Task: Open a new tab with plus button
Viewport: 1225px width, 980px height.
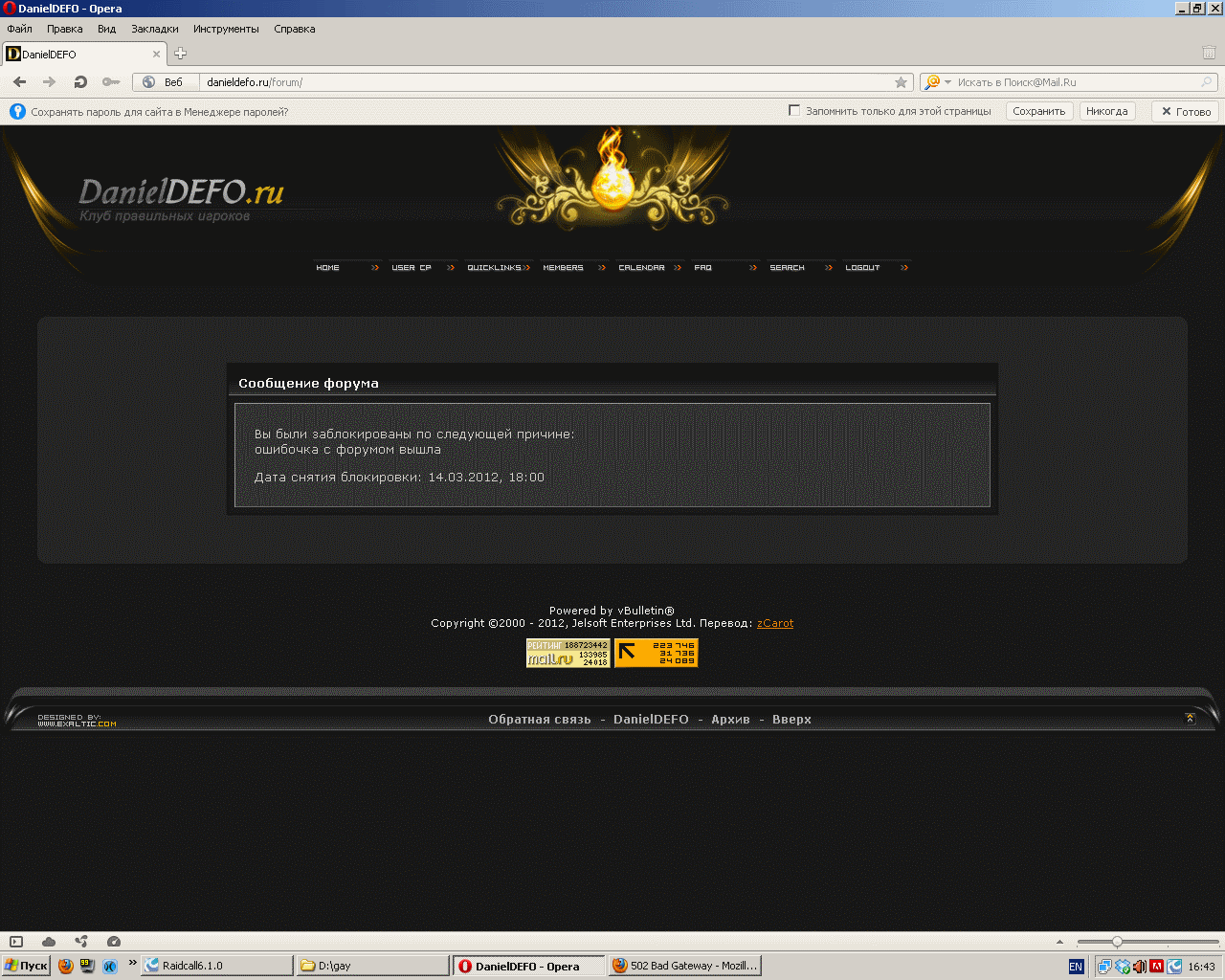Action: pyautogui.click(x=180, y=54)
